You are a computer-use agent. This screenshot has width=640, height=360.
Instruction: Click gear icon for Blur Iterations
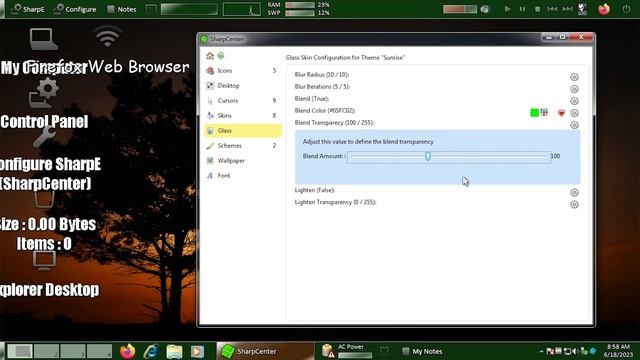click(574, 89)
